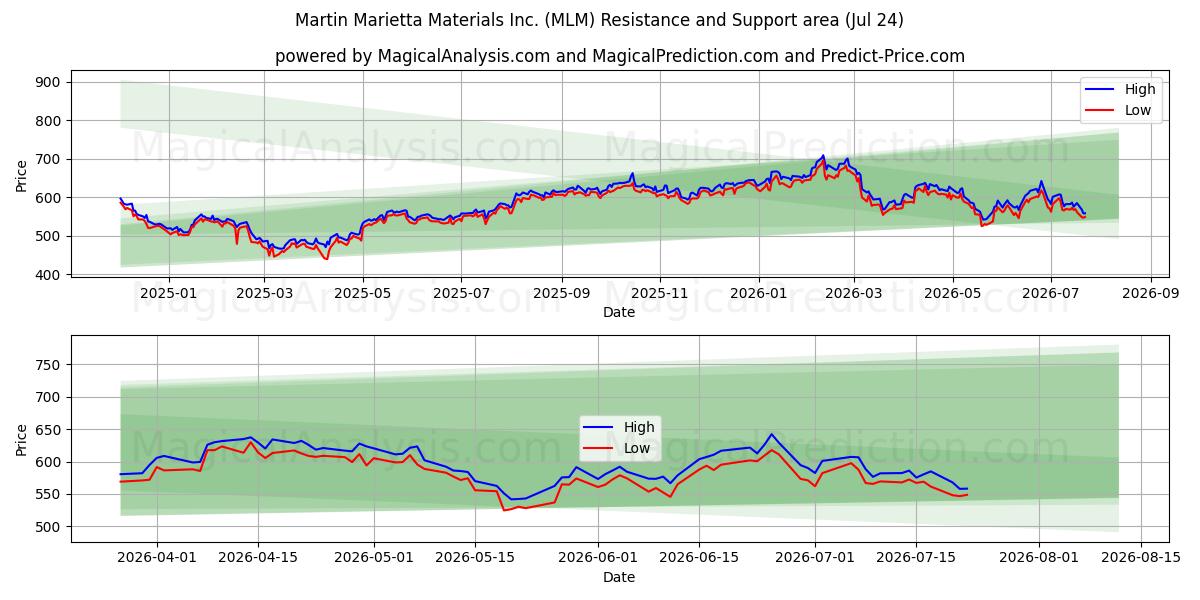The image size is (1200, 600).
Task: Click the 2026-05 date tick label
Action: (952, 293)
